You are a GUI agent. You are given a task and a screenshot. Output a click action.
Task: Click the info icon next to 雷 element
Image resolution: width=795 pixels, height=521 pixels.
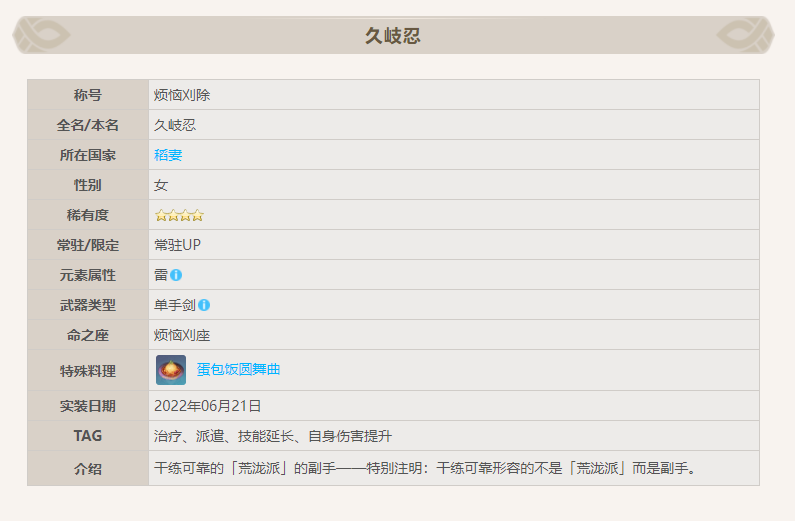pos(176,275)
